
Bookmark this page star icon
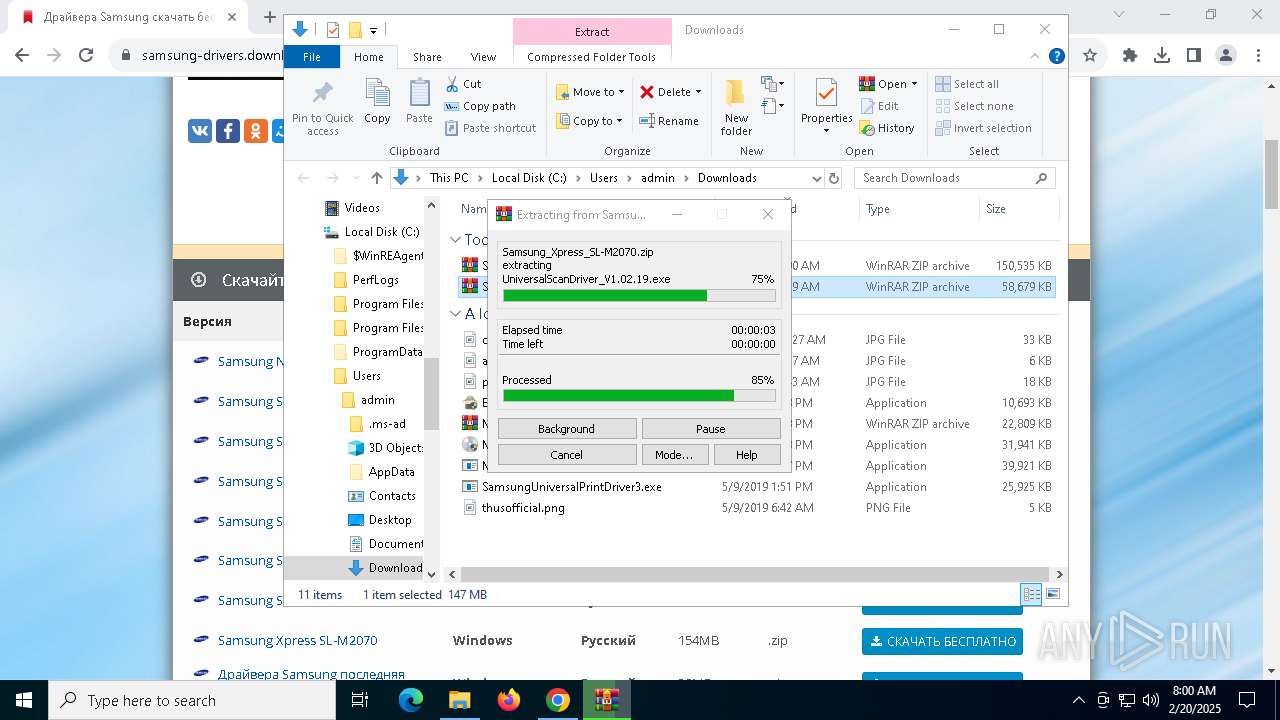(x=1090, y=56)
